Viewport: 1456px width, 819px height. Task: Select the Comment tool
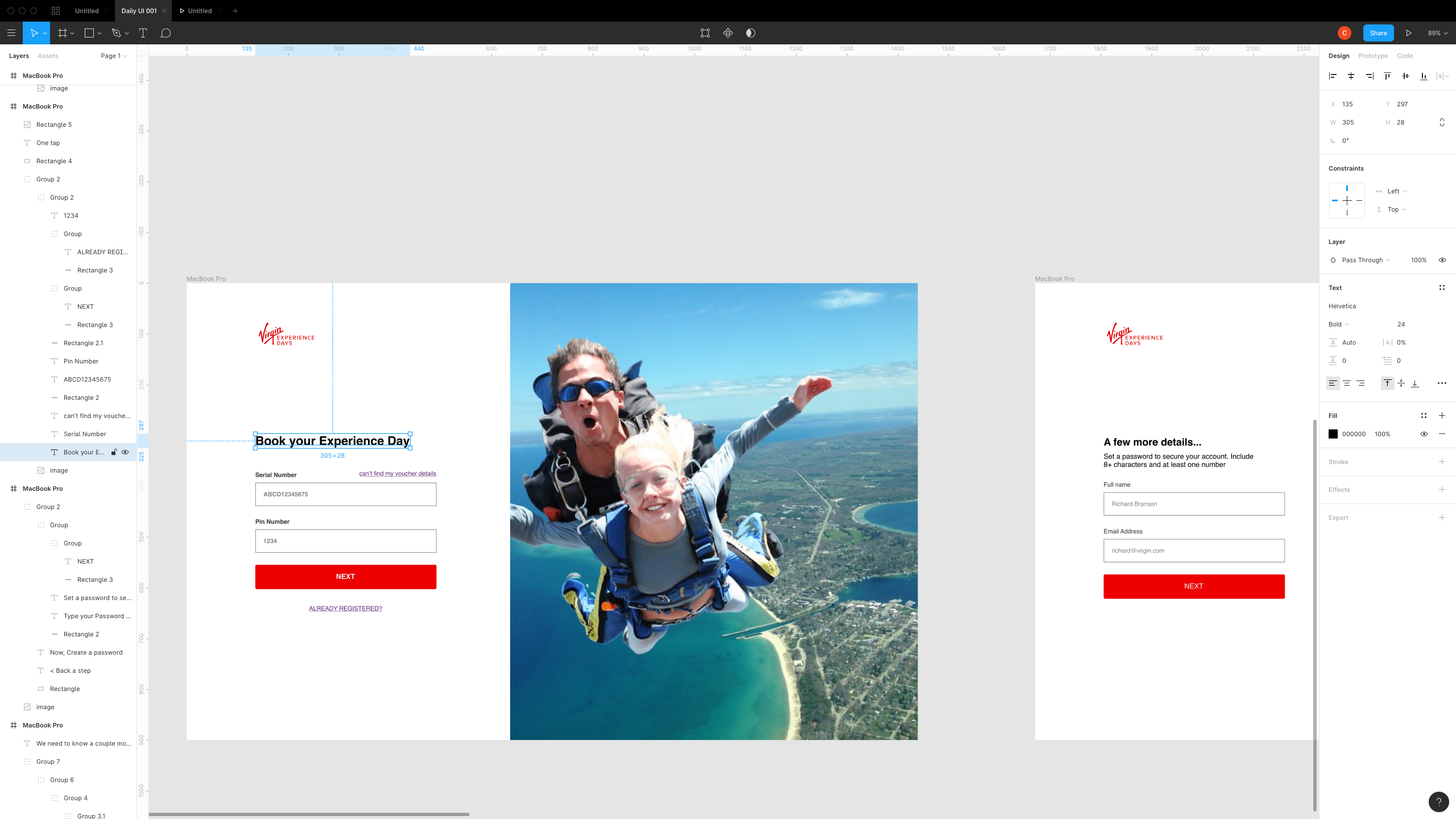(166, 33)
